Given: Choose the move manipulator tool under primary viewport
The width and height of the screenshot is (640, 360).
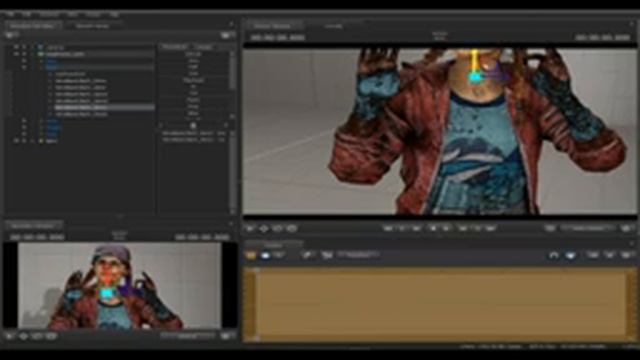Looking at the screenshot, I should pos(264,229).
